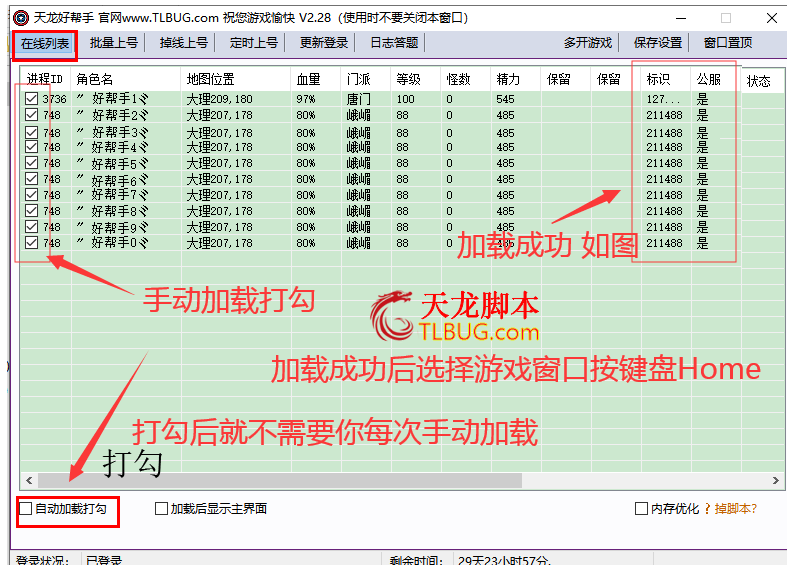Screen dimensions: 804x571
Task: Select the character name 好帮手0
Action: pyautogui.click(x=112, y=242)
